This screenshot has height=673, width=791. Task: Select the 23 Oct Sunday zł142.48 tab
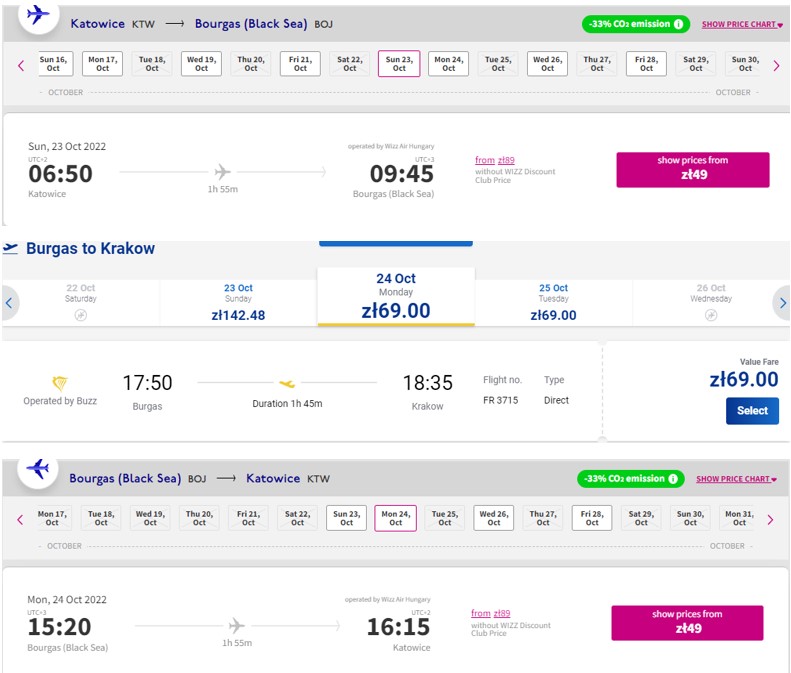[x=238, y=302]
